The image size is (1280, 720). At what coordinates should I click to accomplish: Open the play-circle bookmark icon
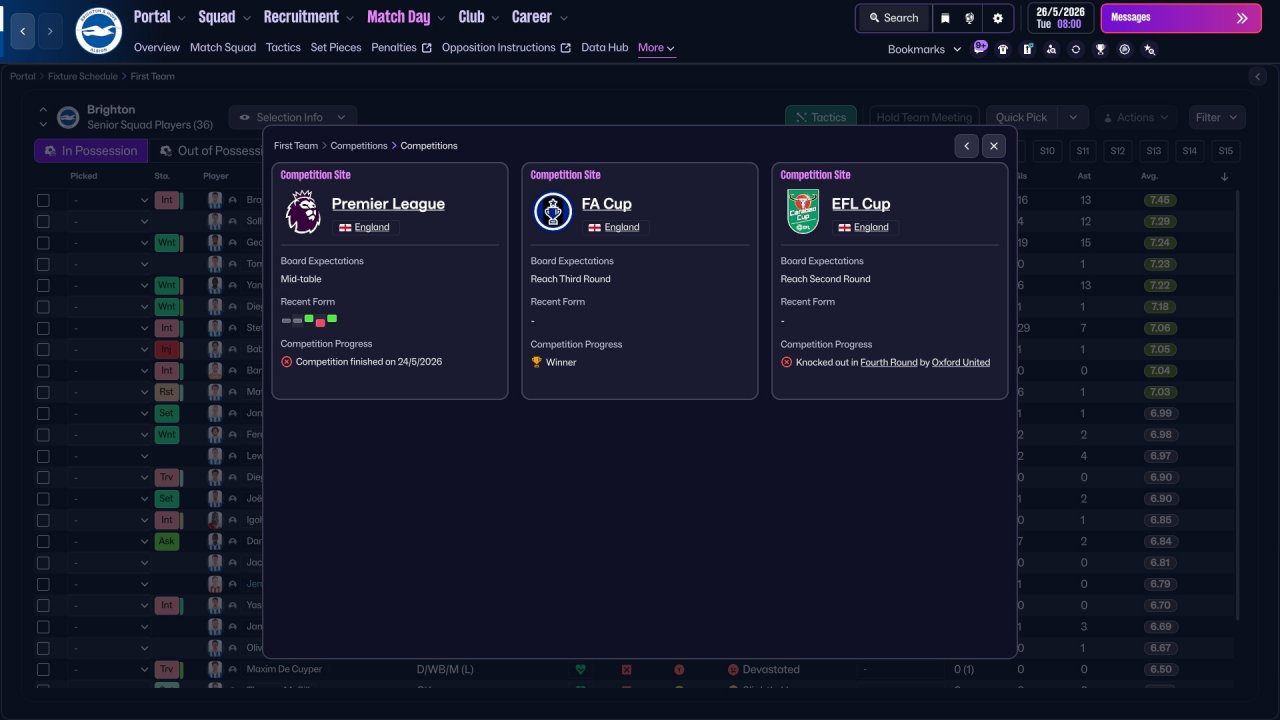tap(1125, 49)
